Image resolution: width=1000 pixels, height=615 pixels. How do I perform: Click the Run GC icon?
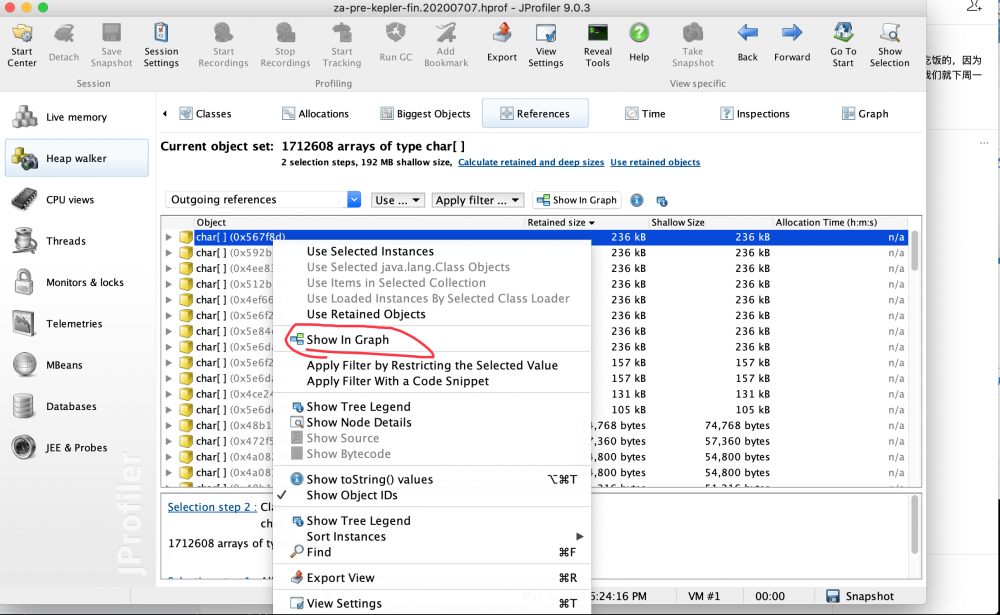pyautogui.click(x=395, y=45)
